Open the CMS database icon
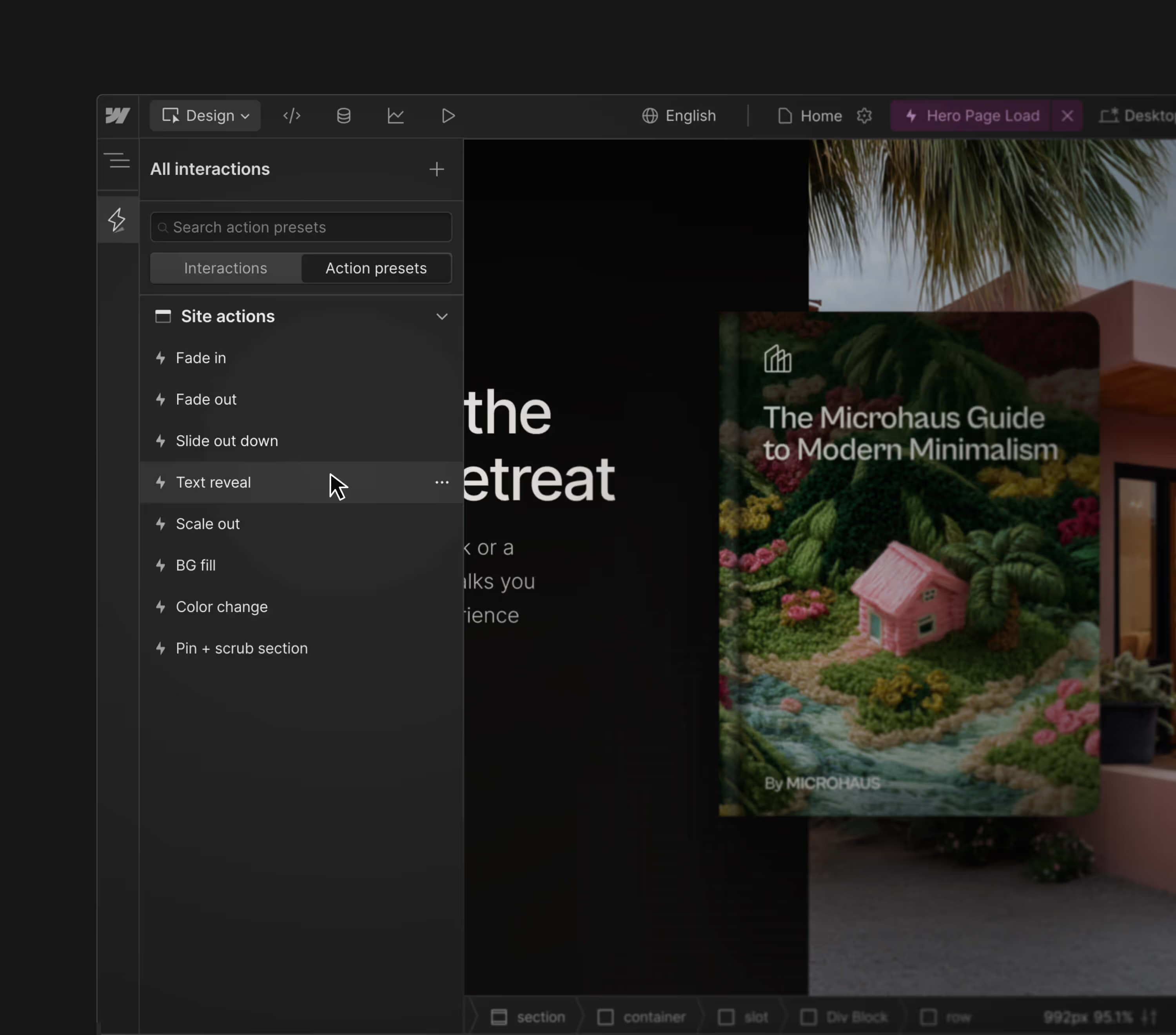Screen dimensions: 1176x1035 tap(343, 116)
